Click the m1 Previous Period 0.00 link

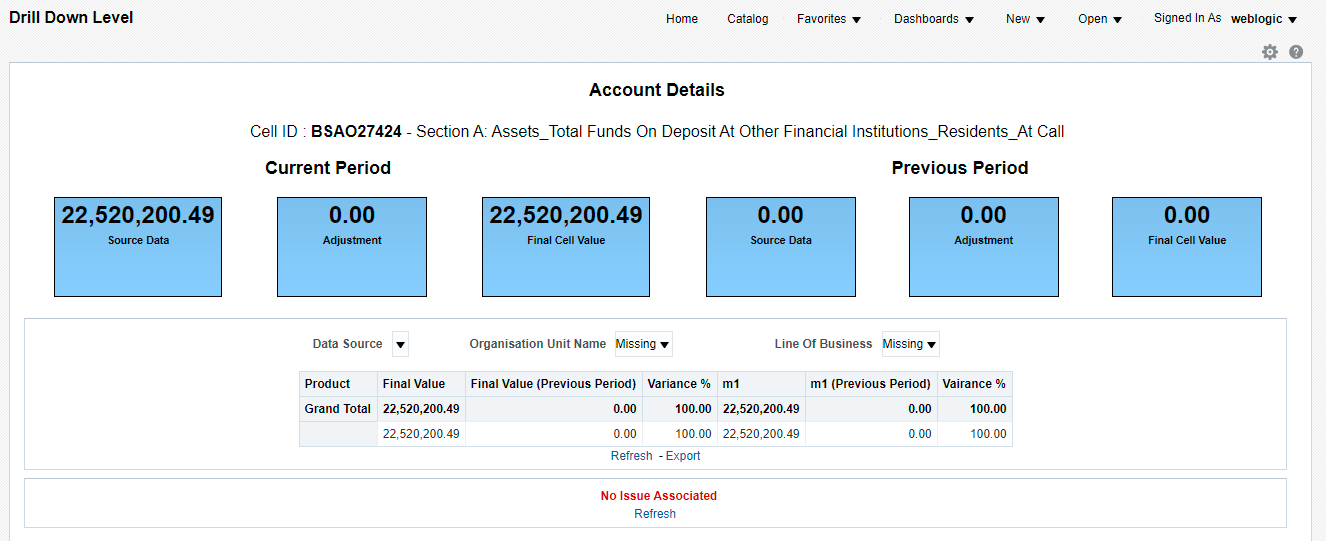click(x=919, y=434)
